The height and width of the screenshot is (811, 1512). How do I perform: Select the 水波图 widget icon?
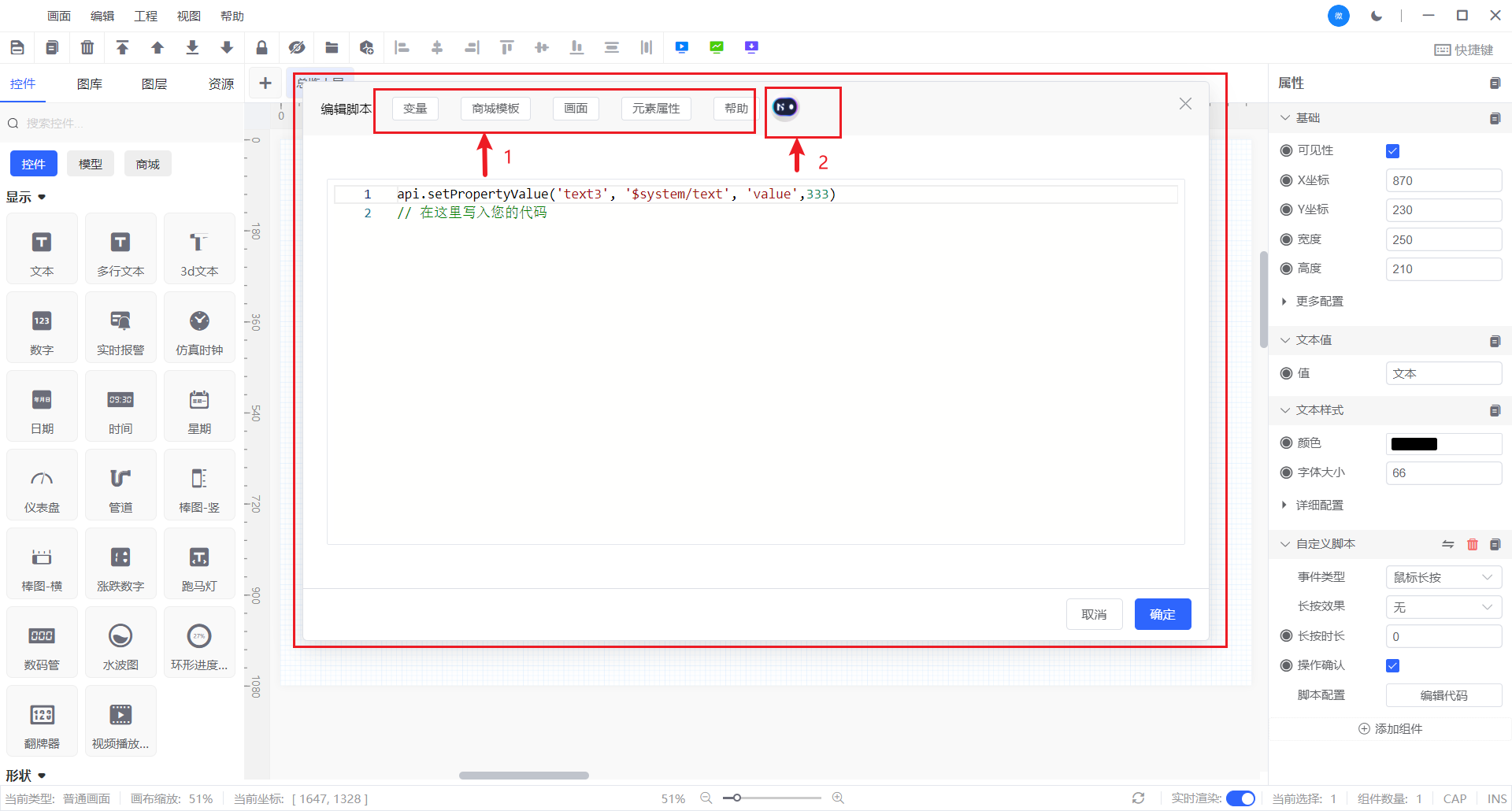click(x=120, y=643)
